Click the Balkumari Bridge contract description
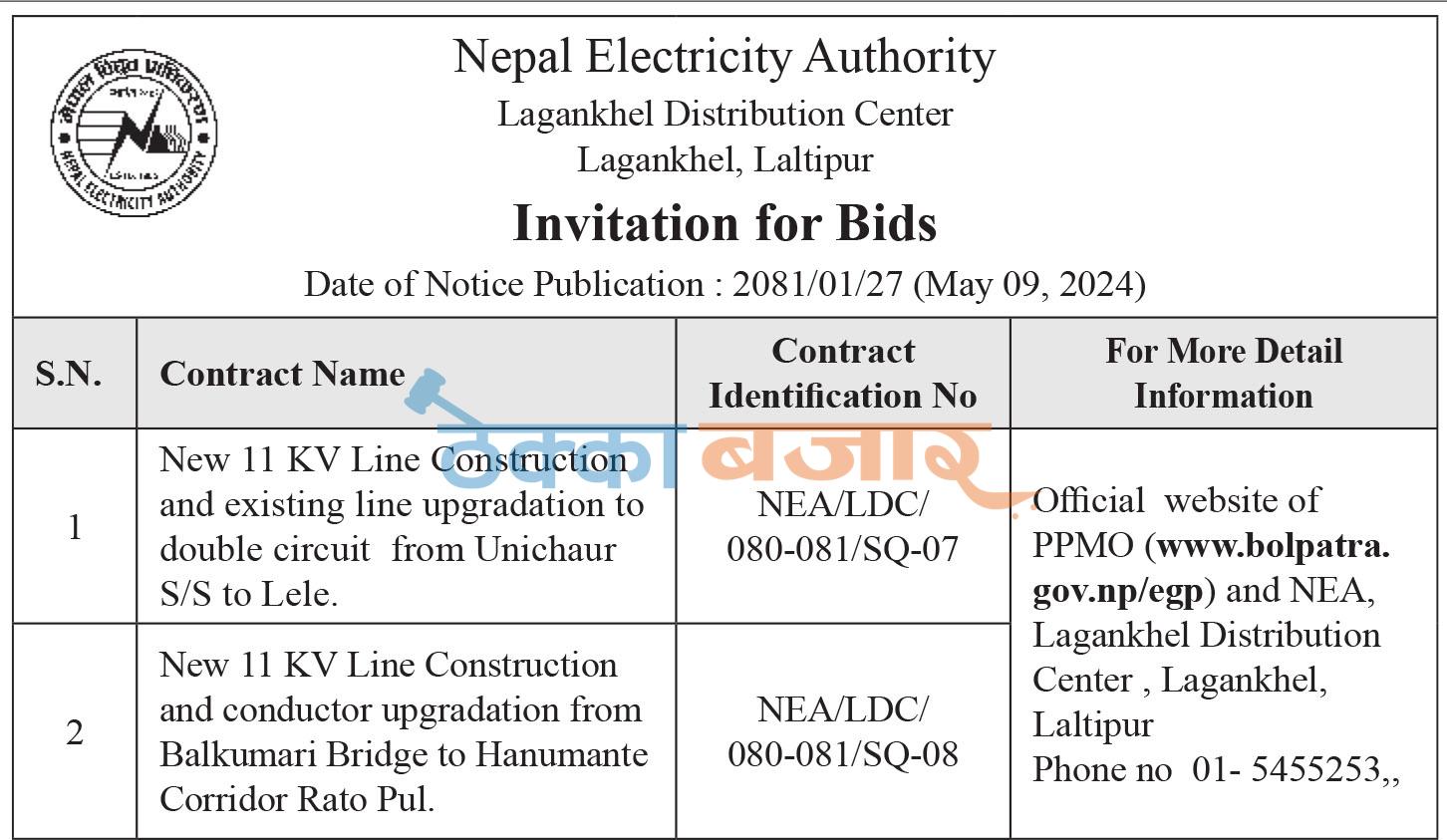 tap(404, 731)
